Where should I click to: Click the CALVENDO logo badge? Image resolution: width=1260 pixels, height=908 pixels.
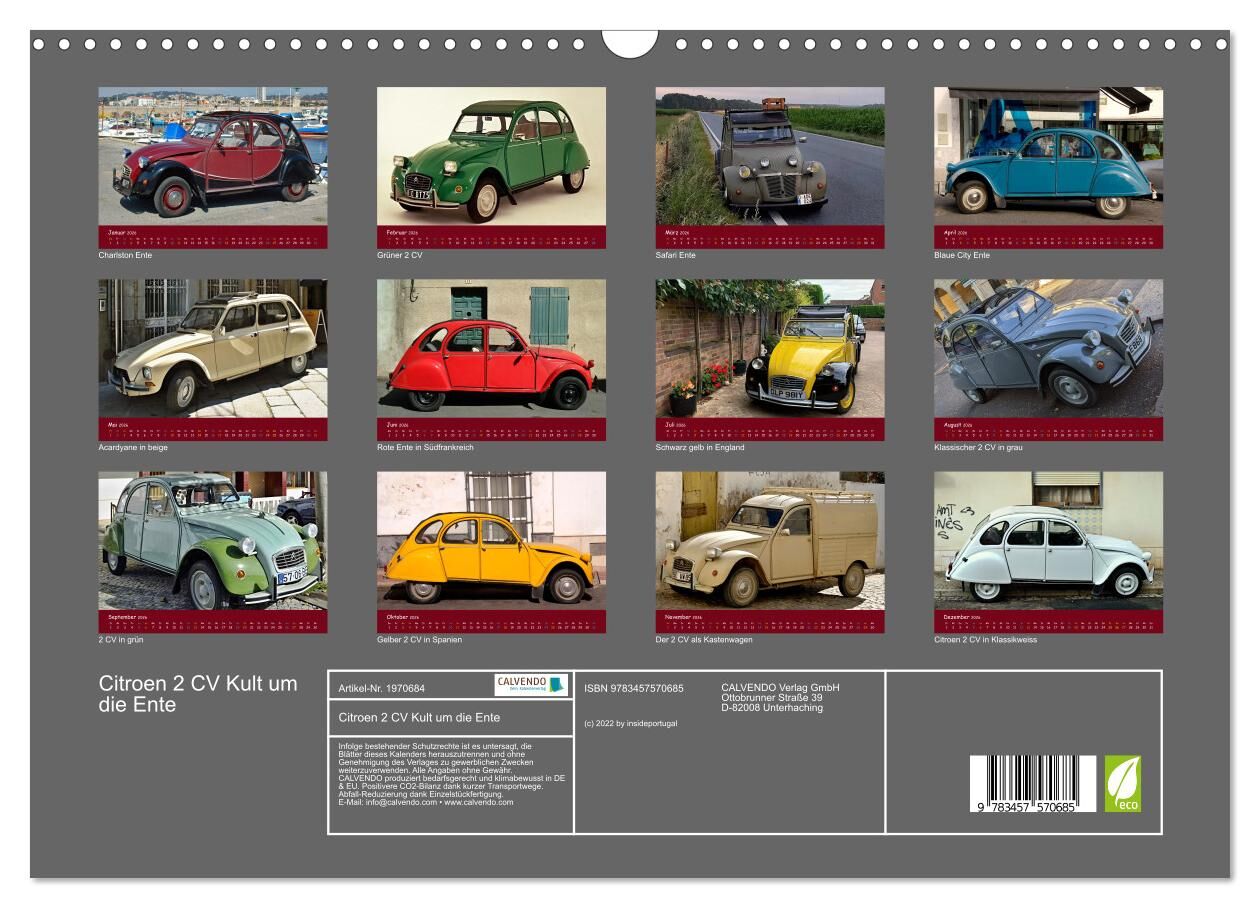(530, 685)
